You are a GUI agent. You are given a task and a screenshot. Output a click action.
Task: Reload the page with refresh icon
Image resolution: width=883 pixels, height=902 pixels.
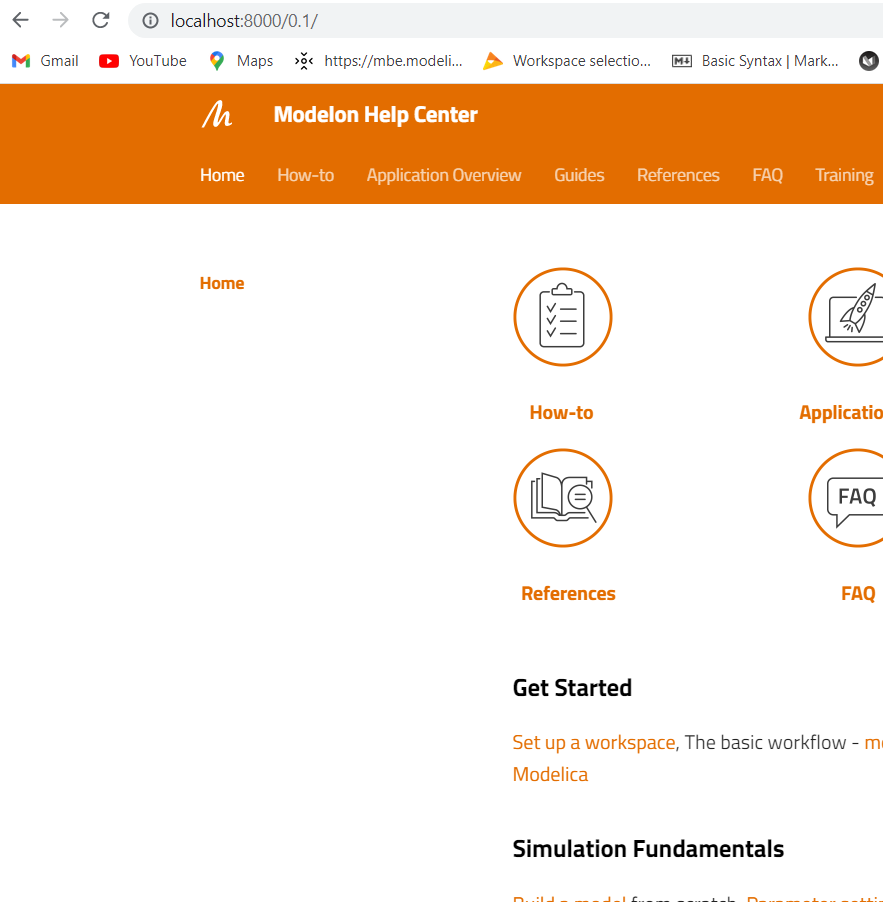101,21
